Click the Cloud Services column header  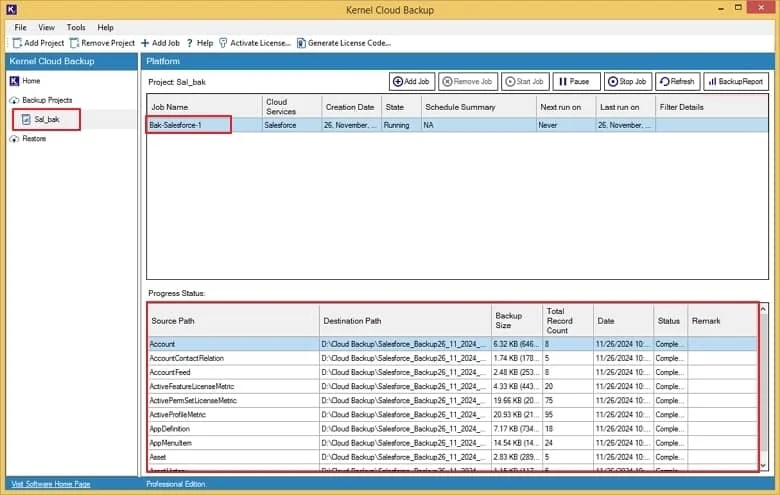292,107
